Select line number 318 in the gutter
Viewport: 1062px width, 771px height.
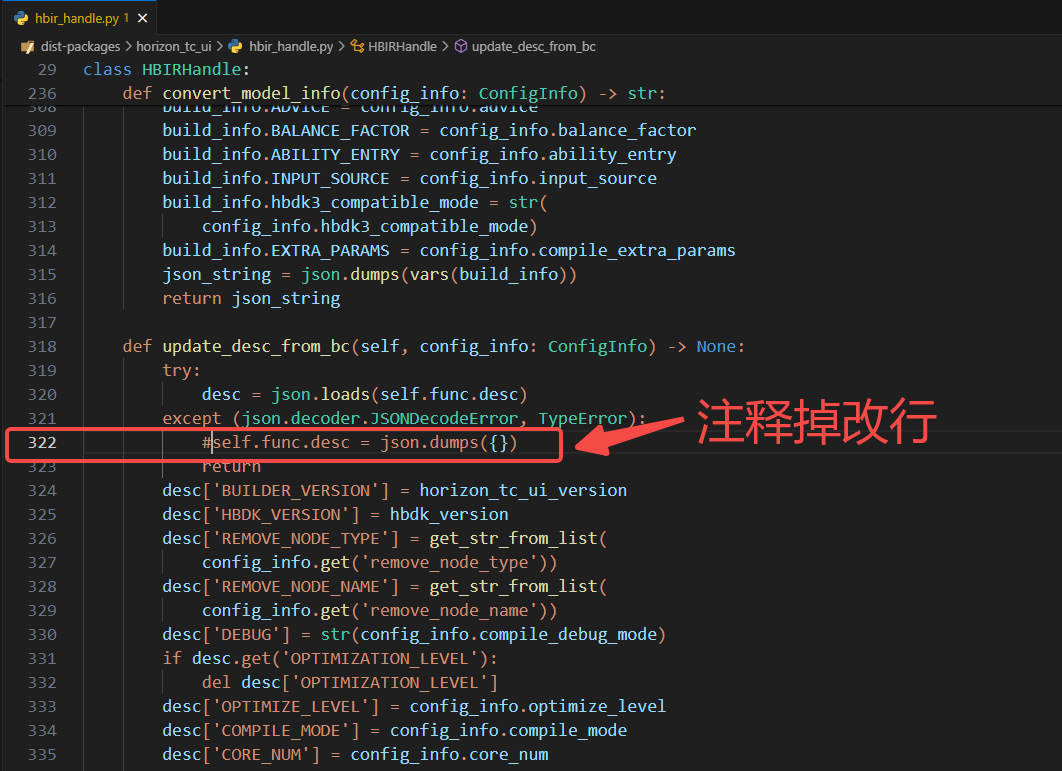point(41,346)
